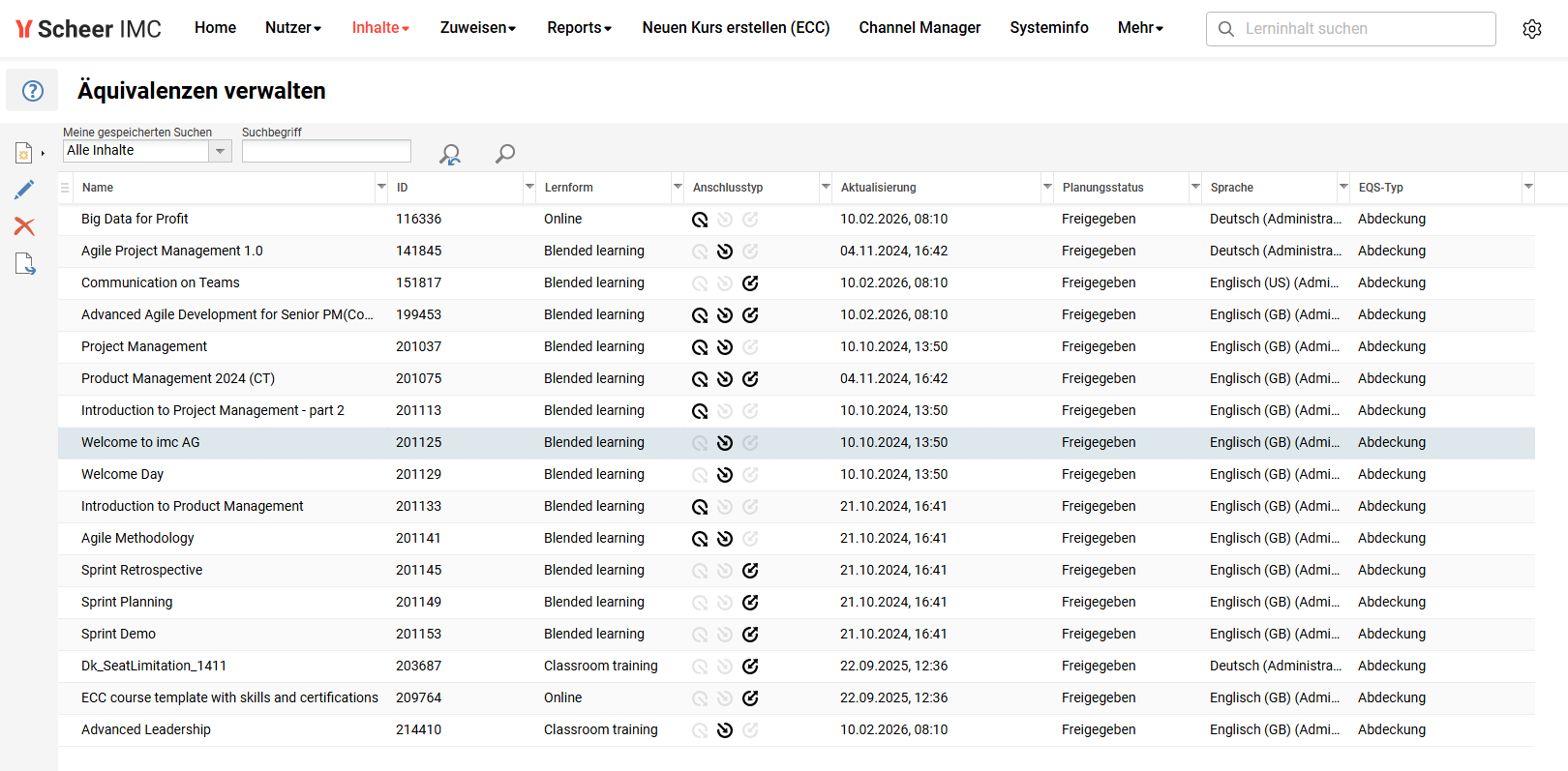This screenshot has width=1568, height=771.
Task: Open the help question mark icon
Action: pyautogui.click(x=33, y=91)
